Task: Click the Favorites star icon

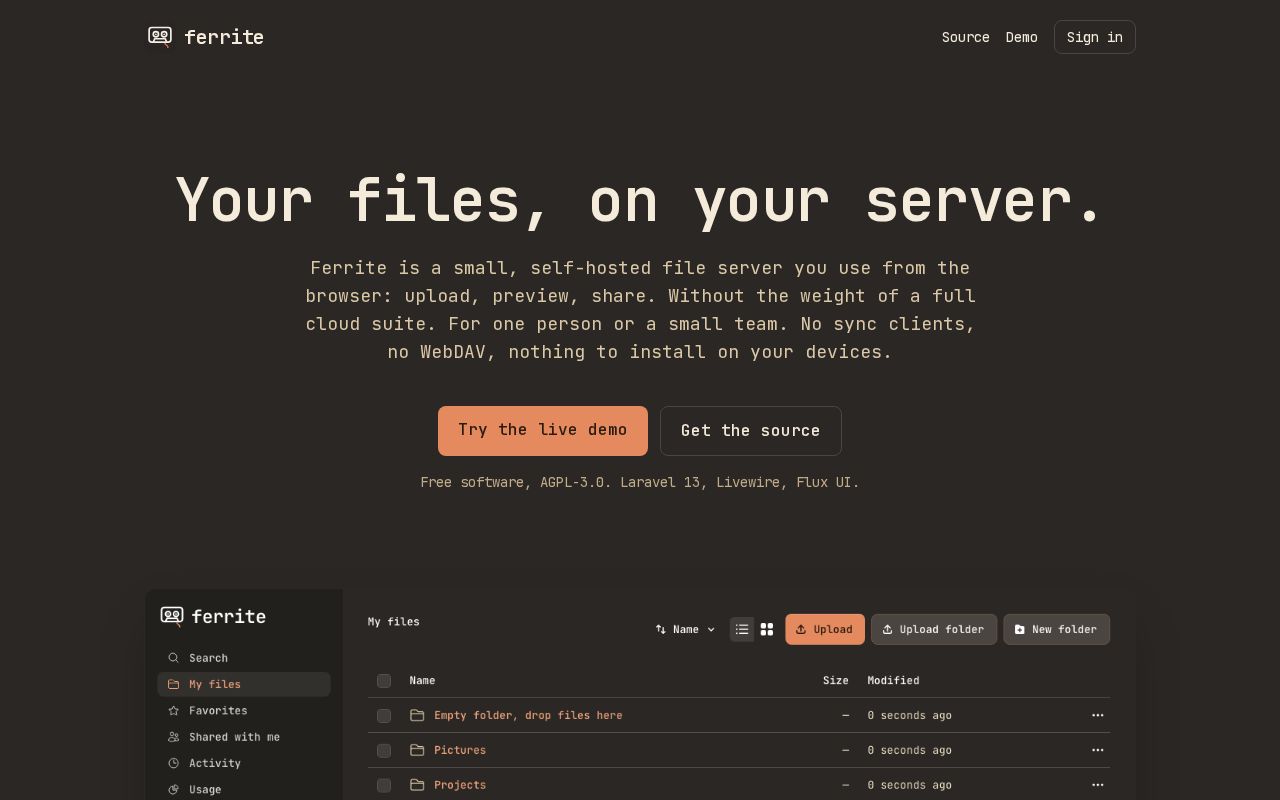Action: pyautogui.click(x=173, y=710)
